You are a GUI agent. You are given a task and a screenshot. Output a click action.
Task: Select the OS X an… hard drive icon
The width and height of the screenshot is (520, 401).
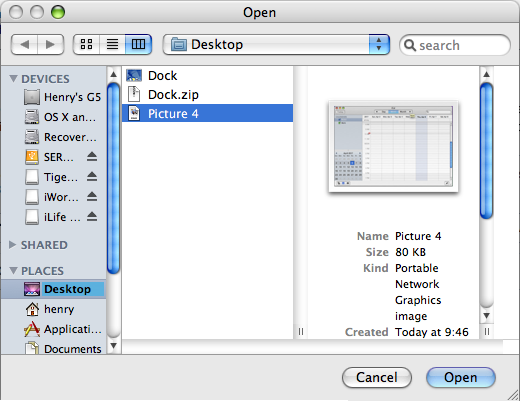click(x=32, y=117)
